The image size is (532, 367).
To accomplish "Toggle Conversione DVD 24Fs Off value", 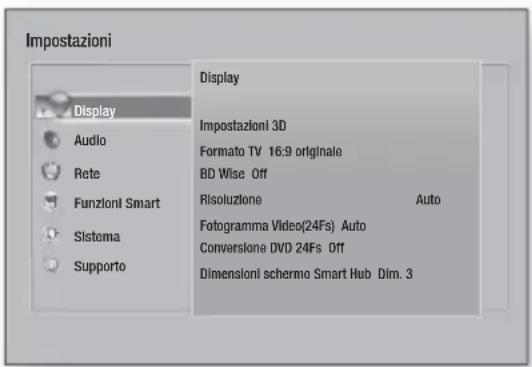I will coord(336,248).
